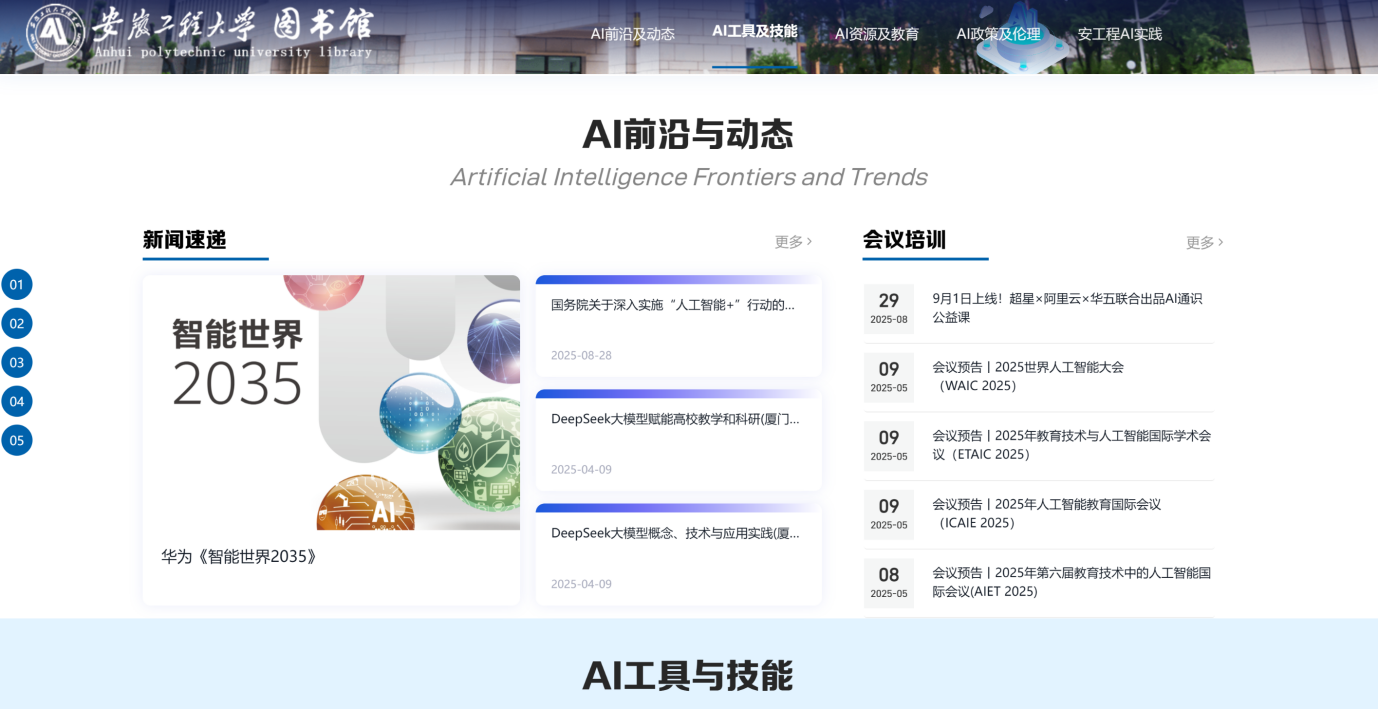The height and width of the screenshot is (709, 1378).
Task: Open the AI政策及伦理 menu item
Action: (998, 34)
